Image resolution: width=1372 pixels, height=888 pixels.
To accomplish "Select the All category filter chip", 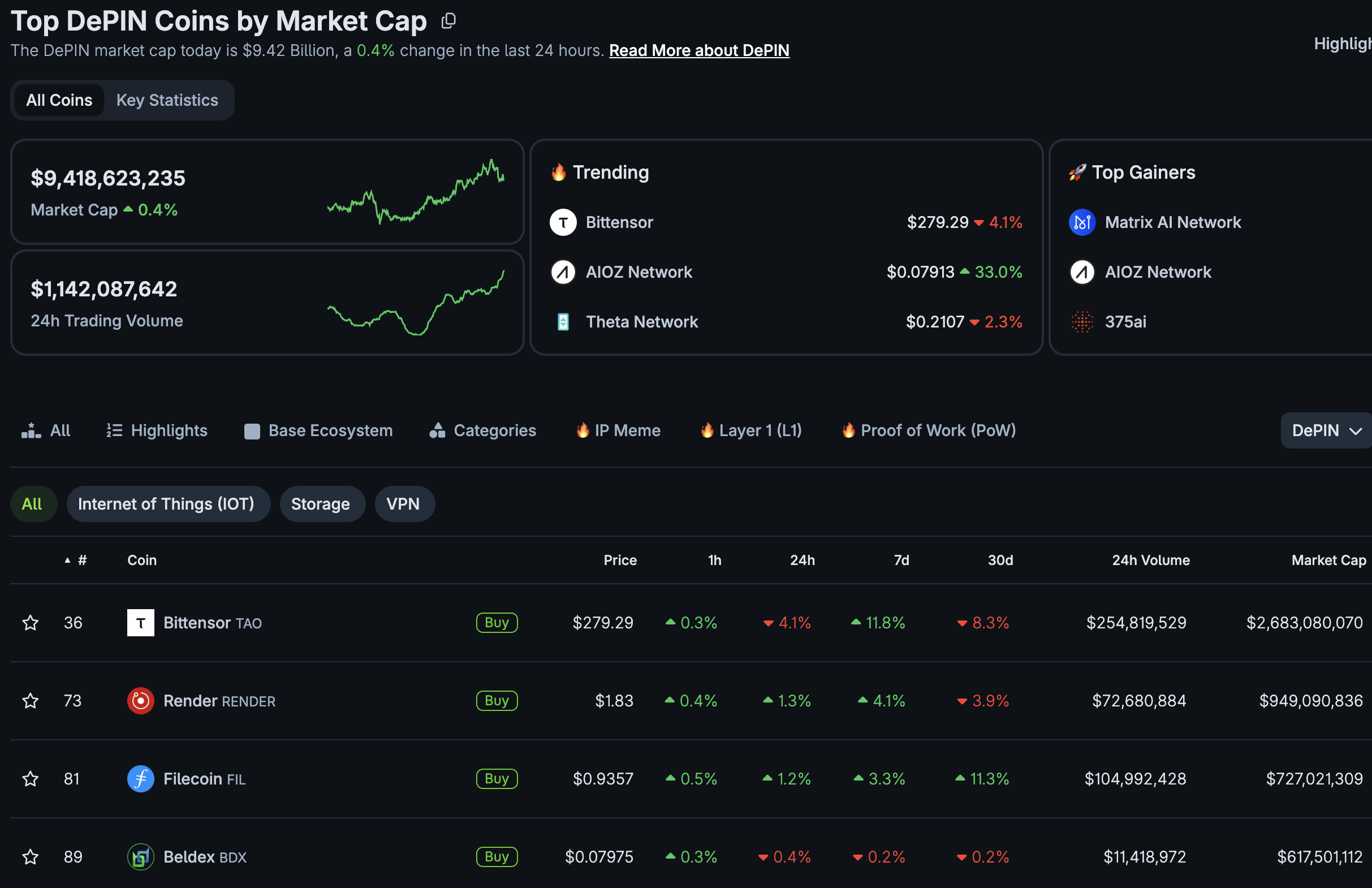I will pyautogui.click(x=33, y=503).
